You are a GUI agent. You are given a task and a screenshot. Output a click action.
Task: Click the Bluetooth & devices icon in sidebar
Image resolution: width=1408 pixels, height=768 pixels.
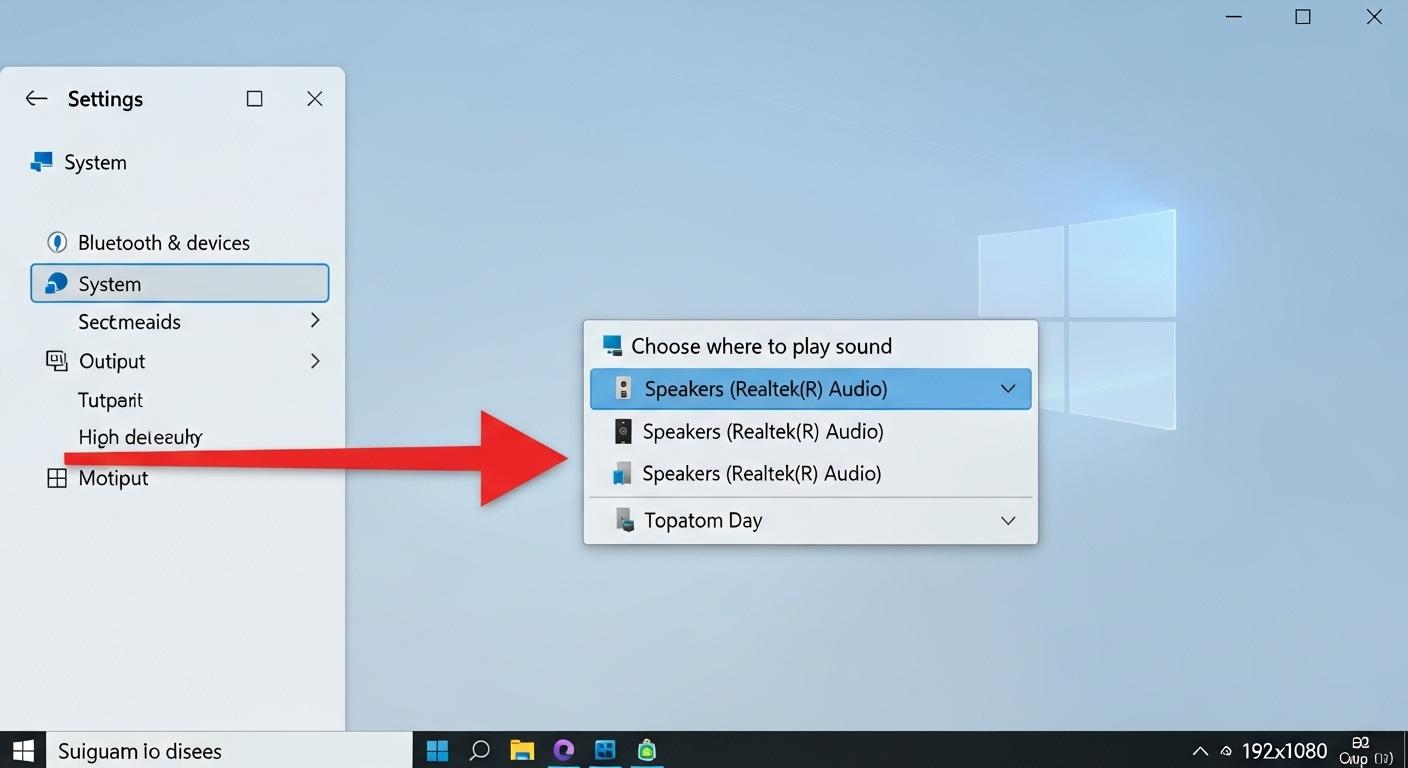coord(57,241)
